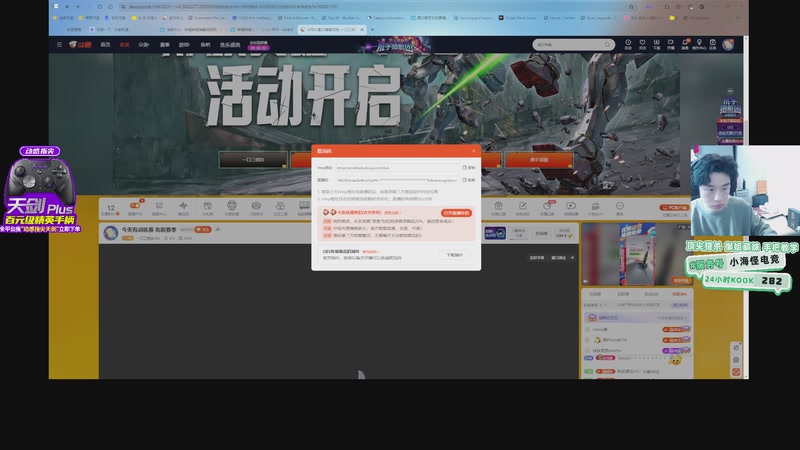
Task: Open tasks icon in Douyu navbar
Action: 713,44
